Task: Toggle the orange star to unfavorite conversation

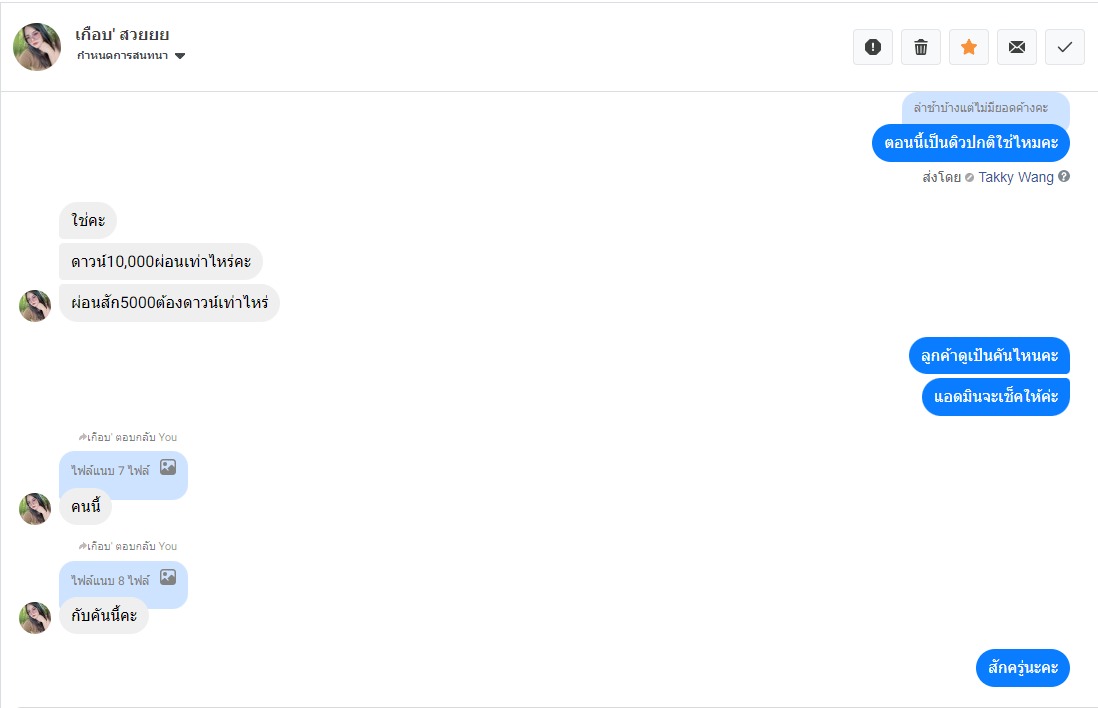Action: pyautogui.click(x=968, y=47)
